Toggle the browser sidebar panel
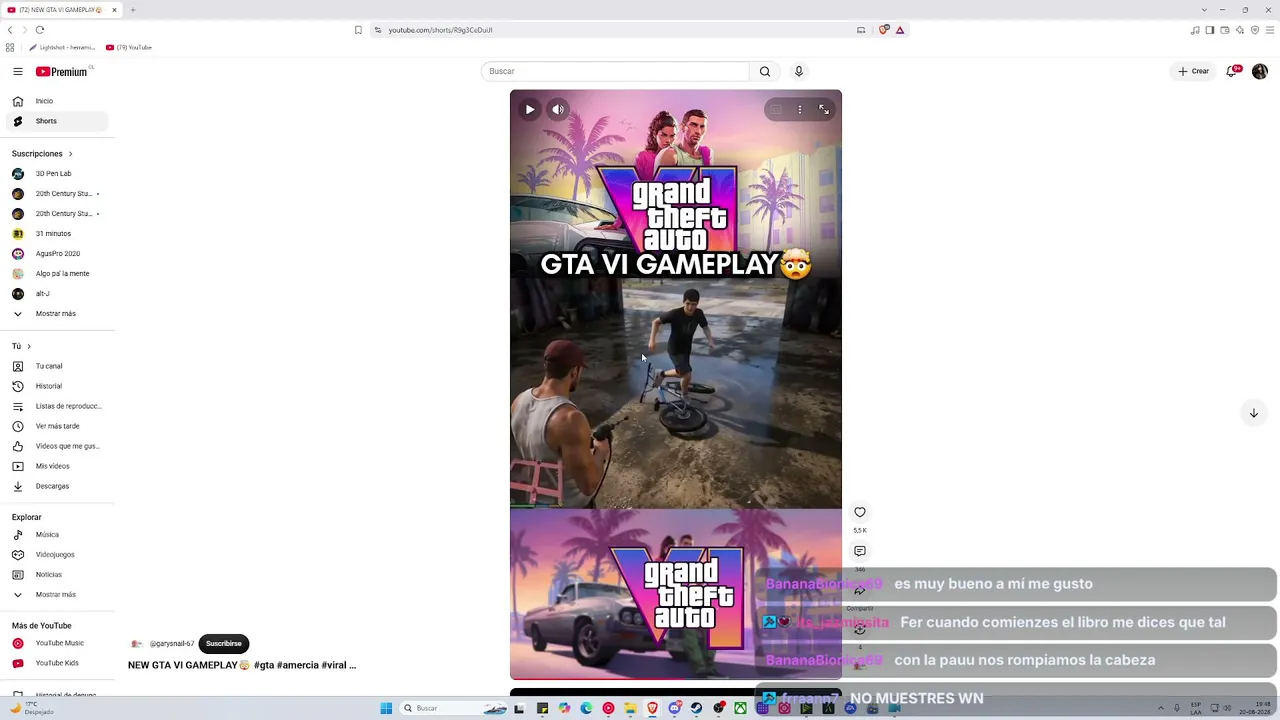This screenshot has width=1280, height=720. 1209,30
